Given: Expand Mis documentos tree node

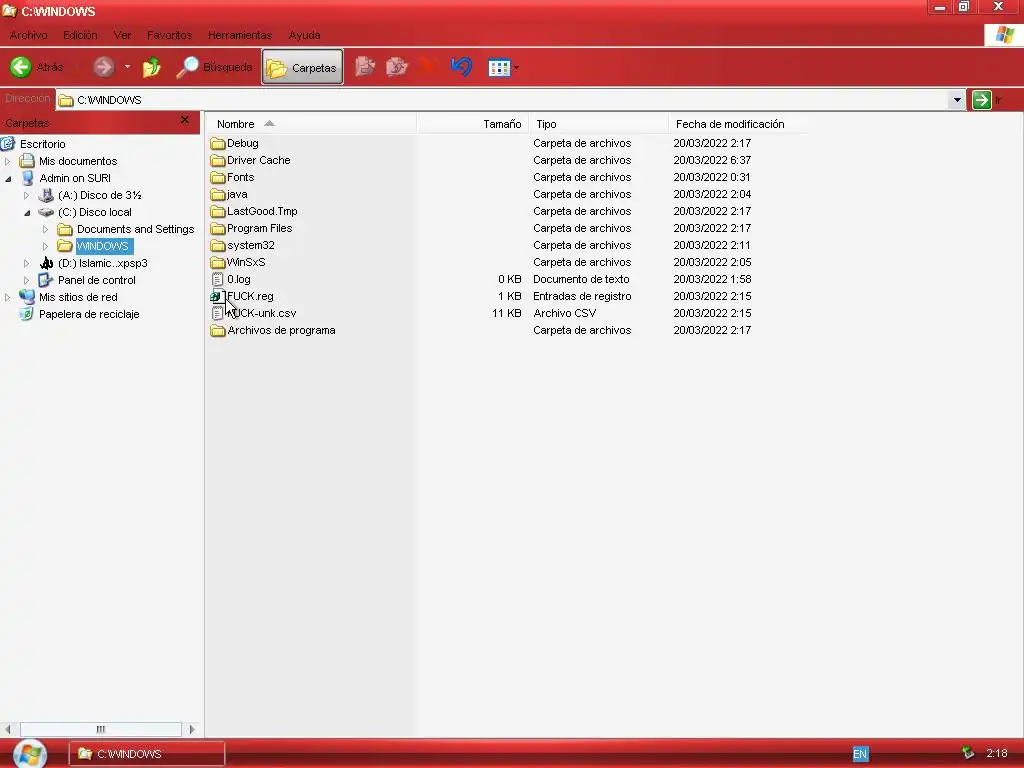Looking at the screenshot, I should [8, 161].
